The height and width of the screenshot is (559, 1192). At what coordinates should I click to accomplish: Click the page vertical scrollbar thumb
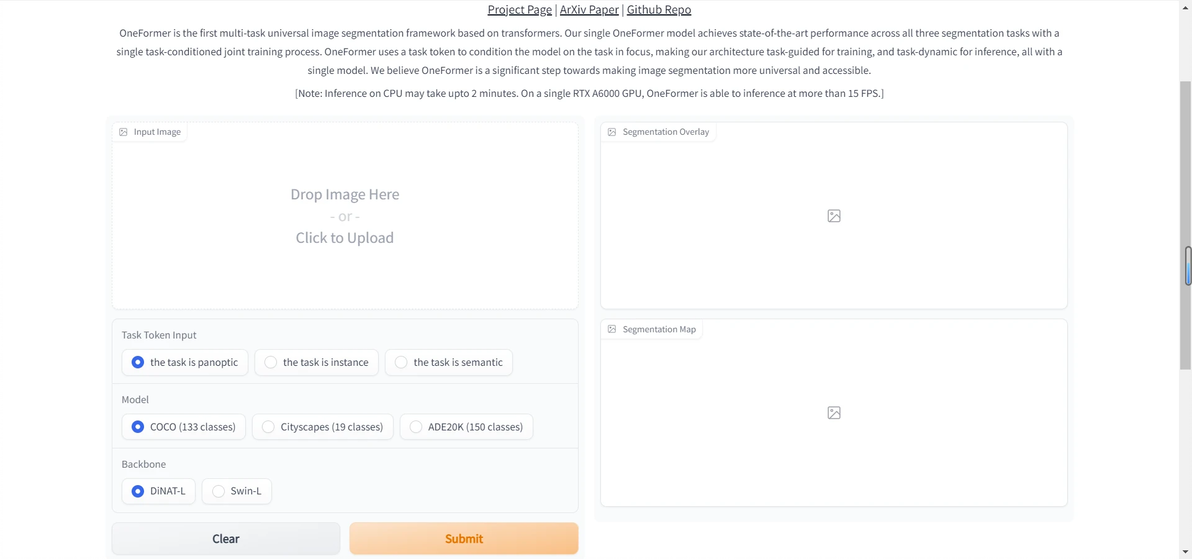[1187, 265]
